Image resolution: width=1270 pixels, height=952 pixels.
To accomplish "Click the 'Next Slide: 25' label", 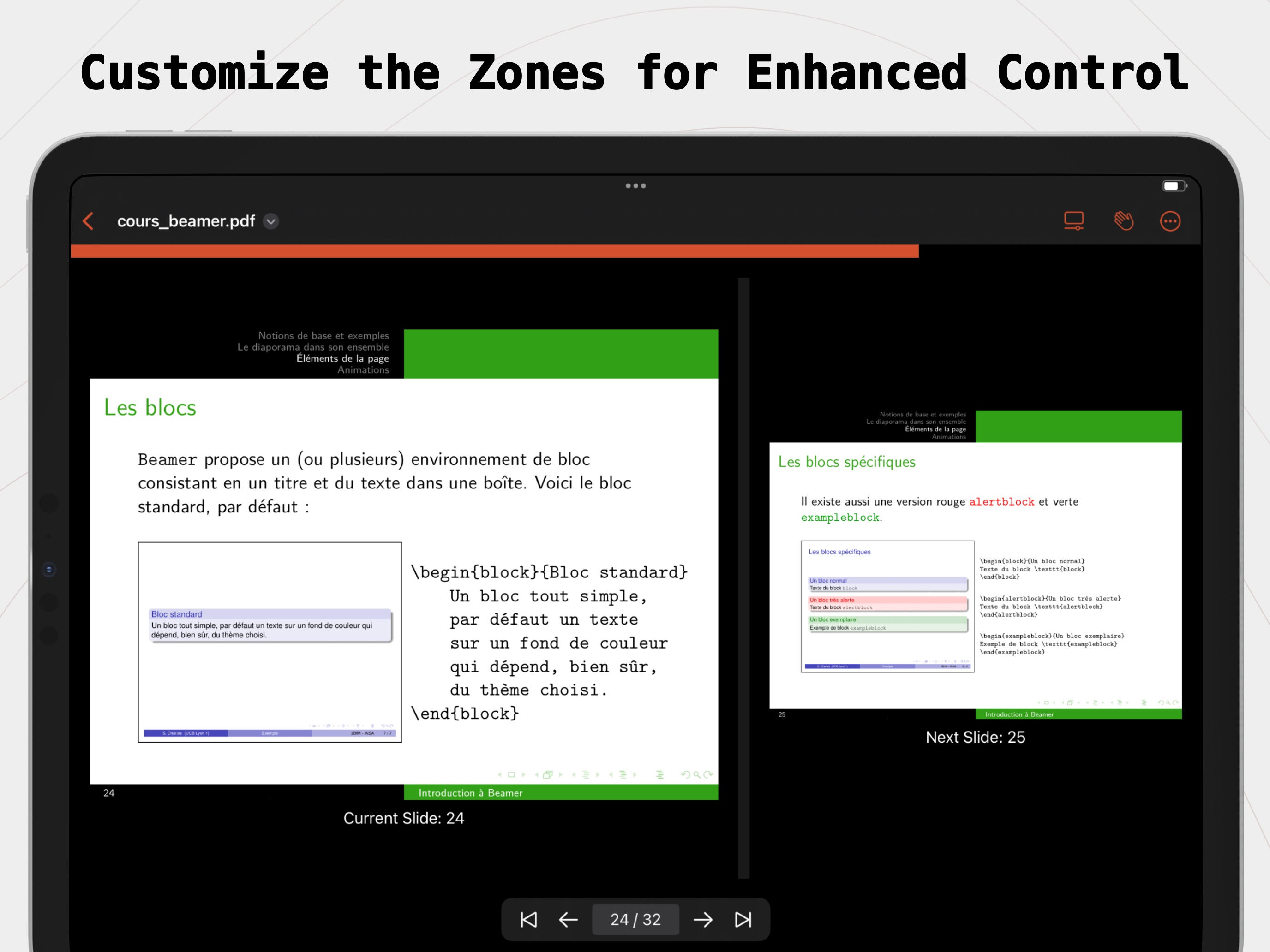I will [976, 738].
